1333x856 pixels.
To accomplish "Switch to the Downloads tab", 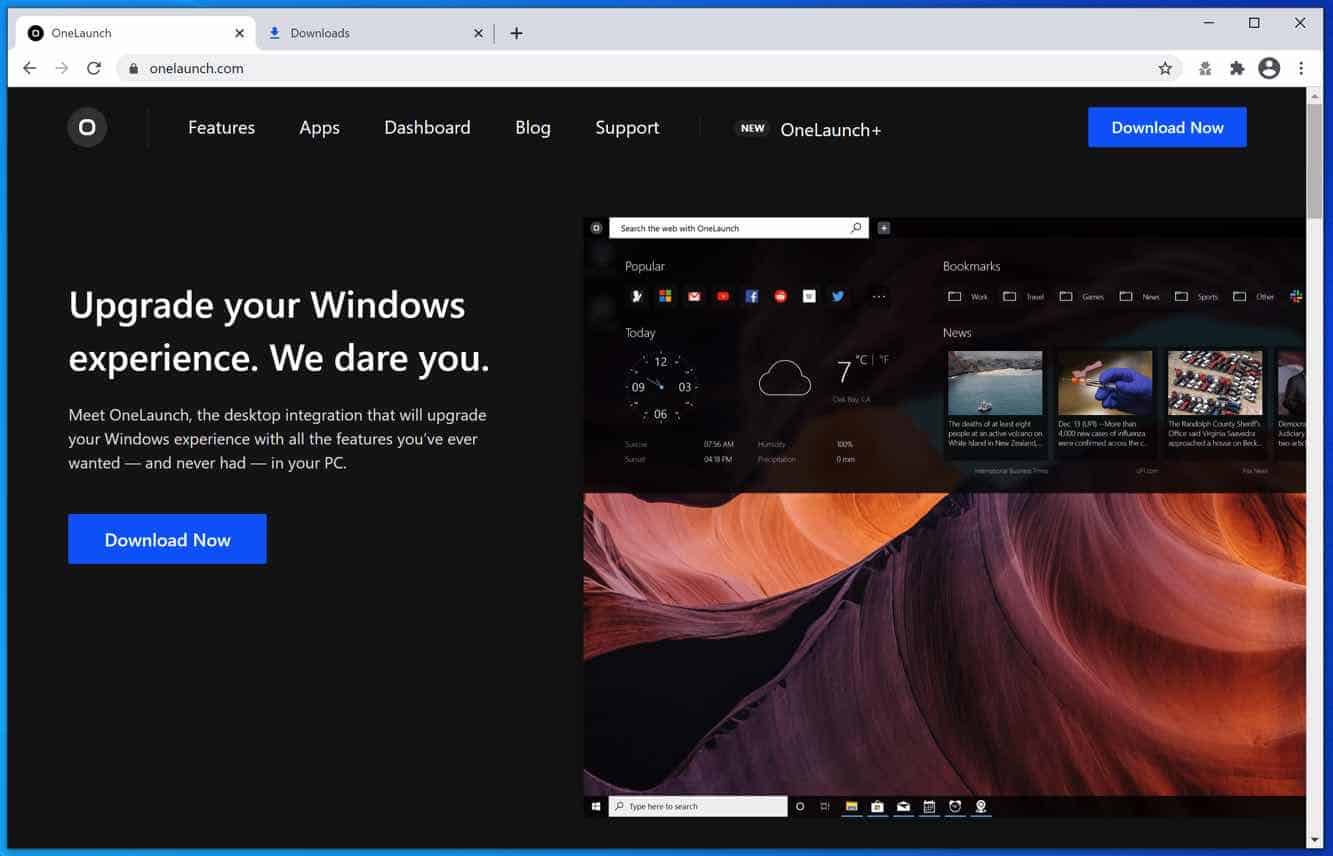I will [375, 33].
